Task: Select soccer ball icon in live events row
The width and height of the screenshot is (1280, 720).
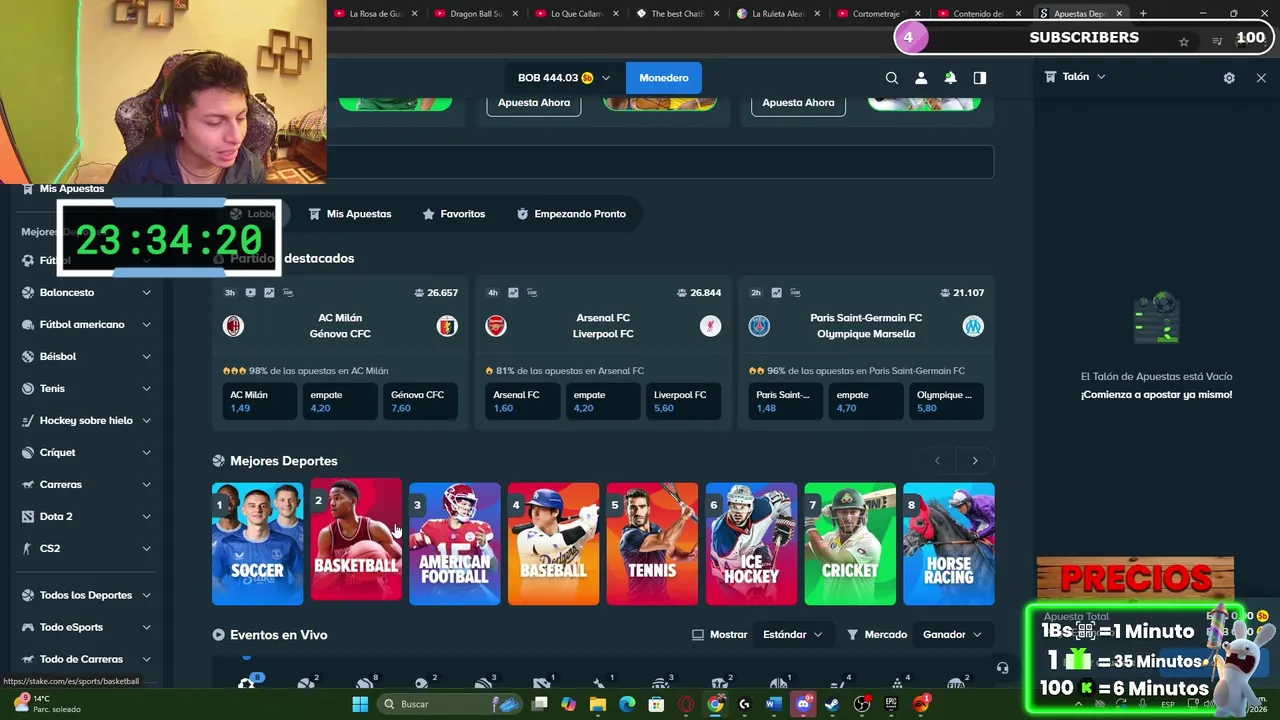Action: [x=246, y=684]
